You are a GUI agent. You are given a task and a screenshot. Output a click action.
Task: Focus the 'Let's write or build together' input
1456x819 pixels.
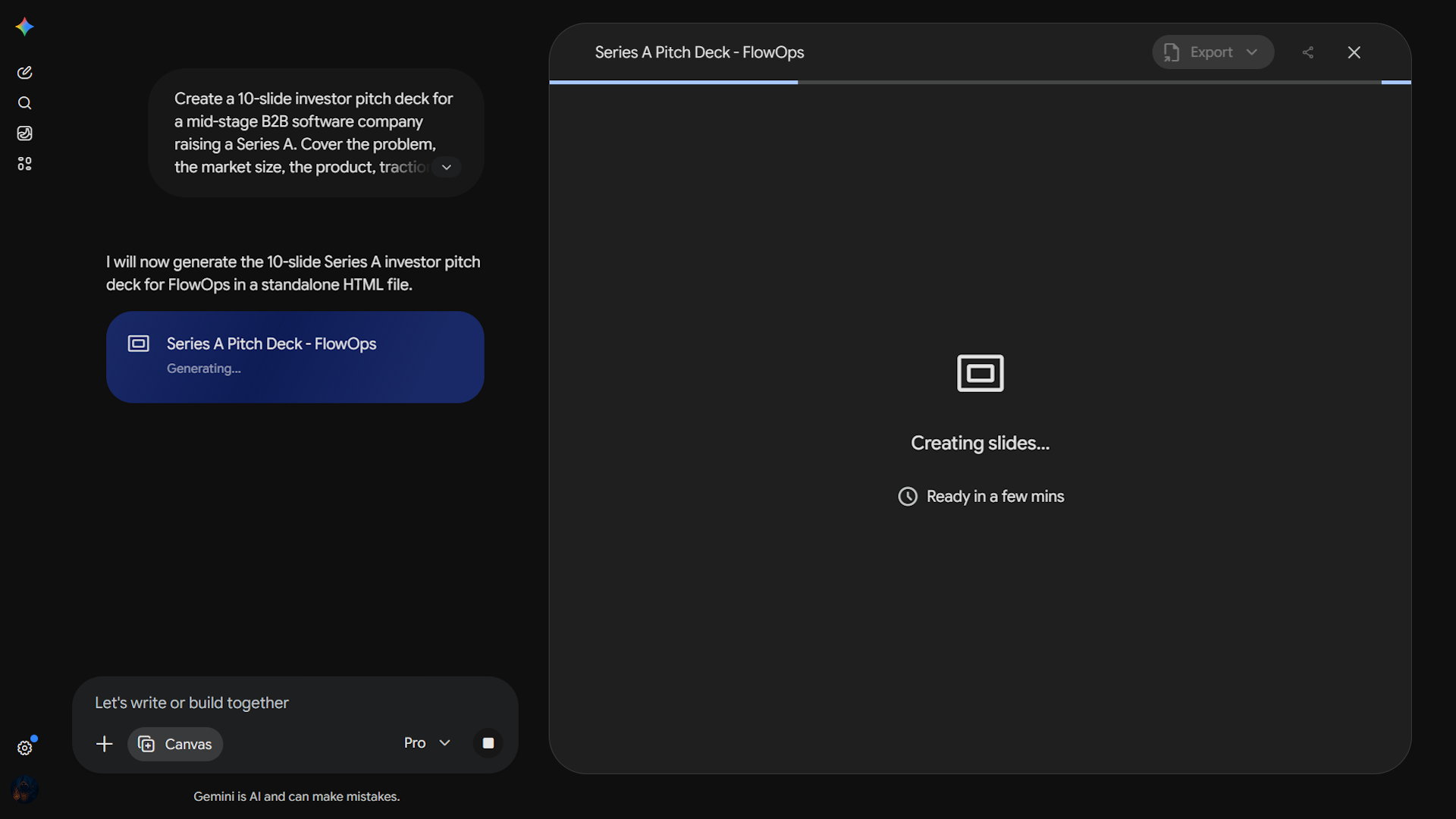[296, 703]
